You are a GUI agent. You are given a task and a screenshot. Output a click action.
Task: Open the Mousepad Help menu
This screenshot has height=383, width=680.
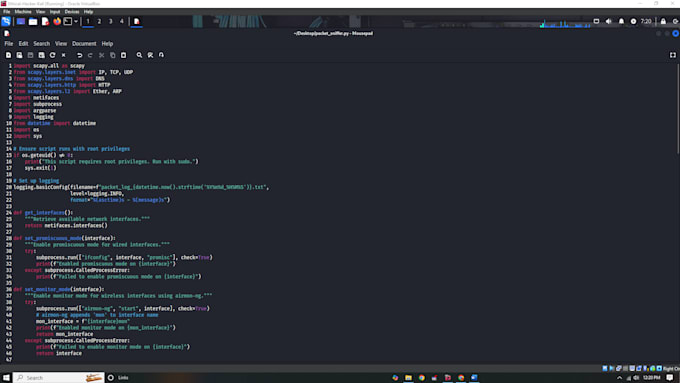107,44
